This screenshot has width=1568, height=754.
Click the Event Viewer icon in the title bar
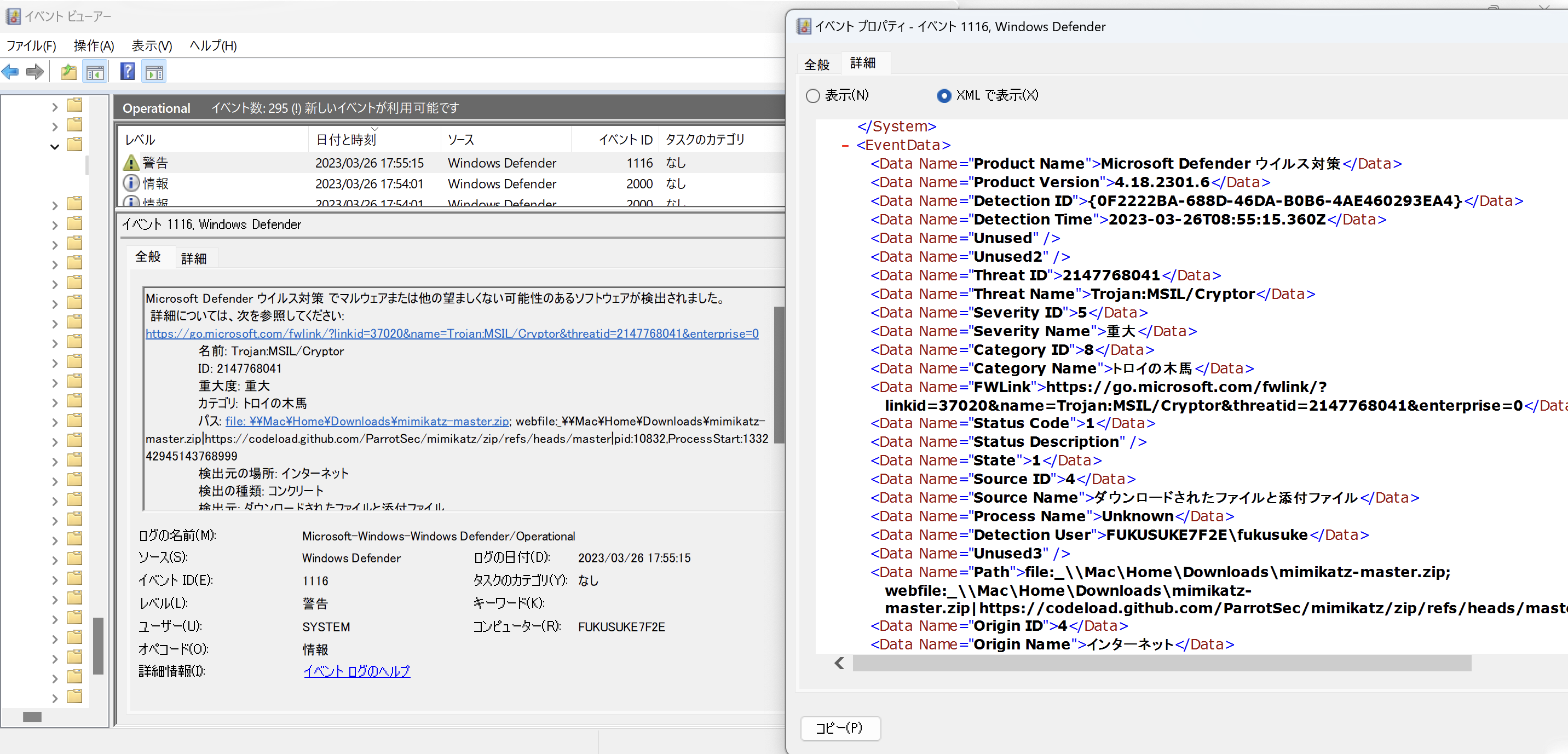pos(13,16)
